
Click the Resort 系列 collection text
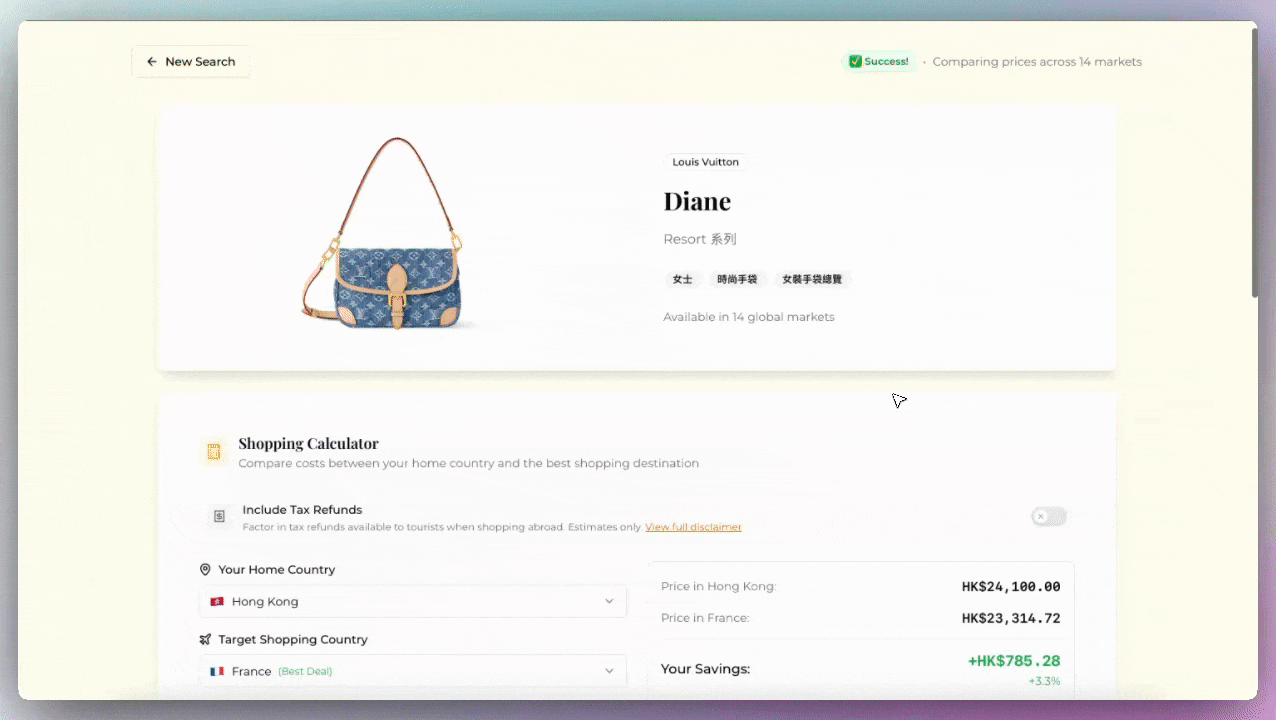[x=700, y=240]
